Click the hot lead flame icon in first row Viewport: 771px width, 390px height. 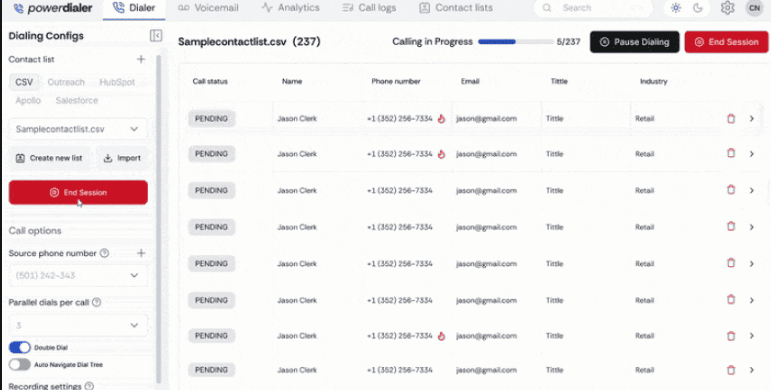(441, 119)
